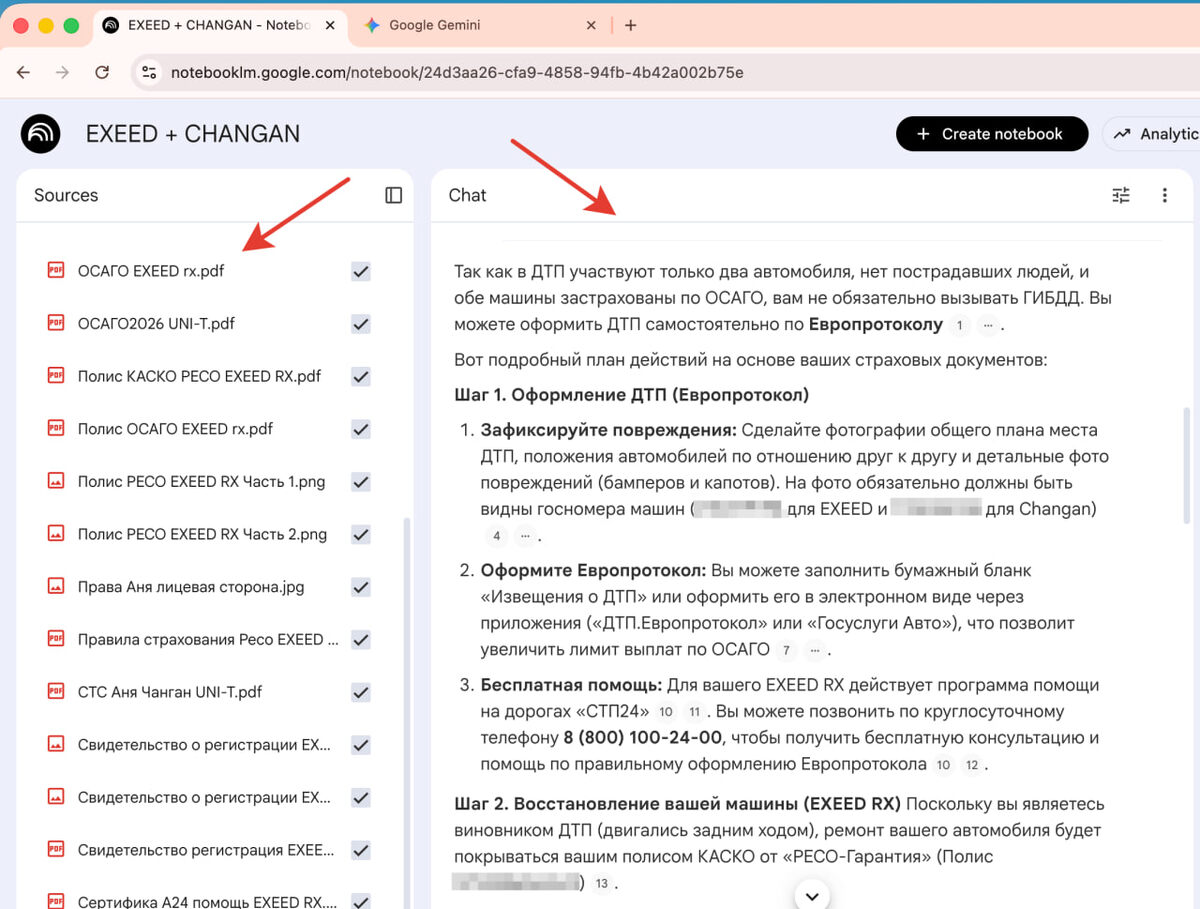1200x909 pixels.
Task: Click image icon of Свидетельство регистрация EXEE...
Action: 56,850
